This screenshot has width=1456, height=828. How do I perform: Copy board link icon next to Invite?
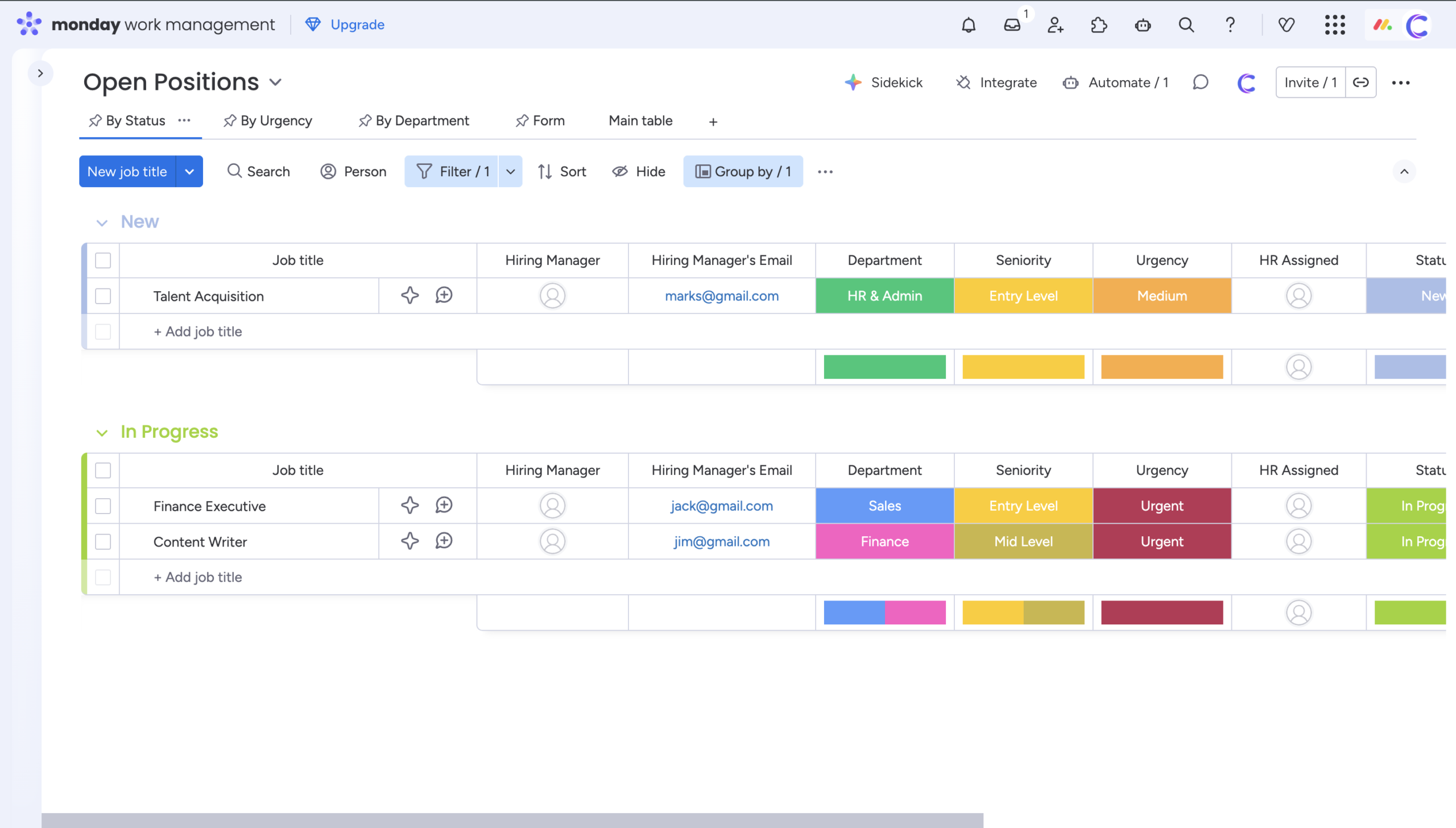click(1360, 82)
